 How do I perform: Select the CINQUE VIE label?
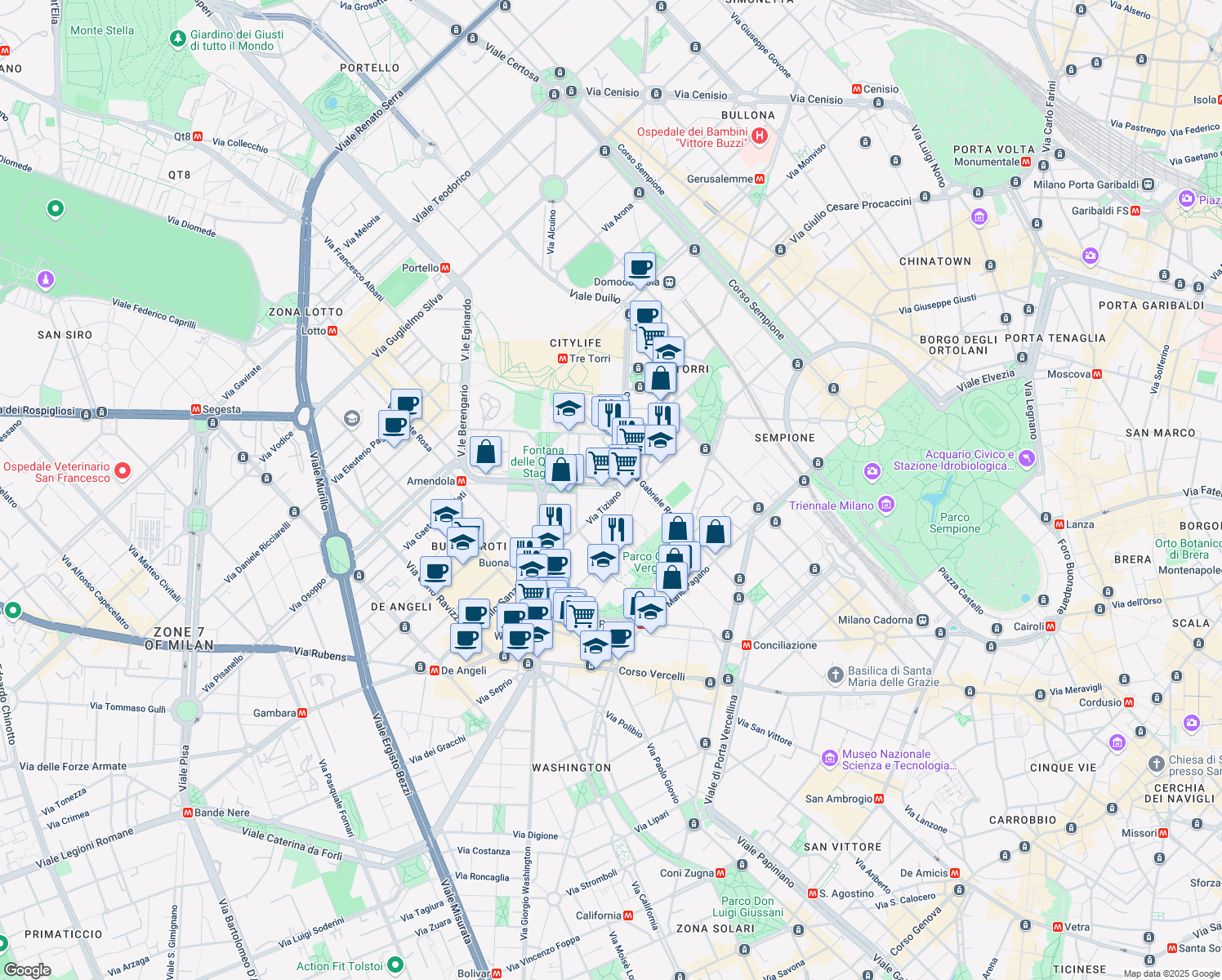click(1064, 768)
